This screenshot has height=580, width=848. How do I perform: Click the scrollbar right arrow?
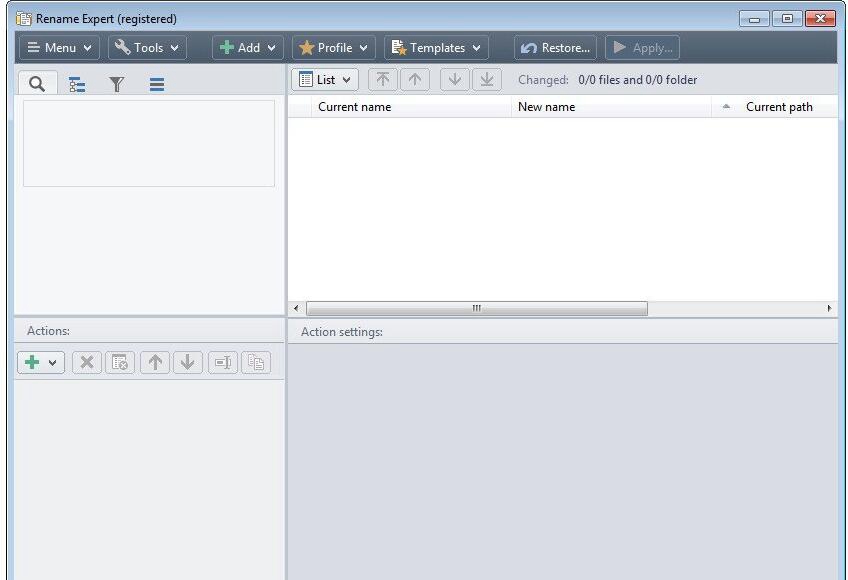829,308
